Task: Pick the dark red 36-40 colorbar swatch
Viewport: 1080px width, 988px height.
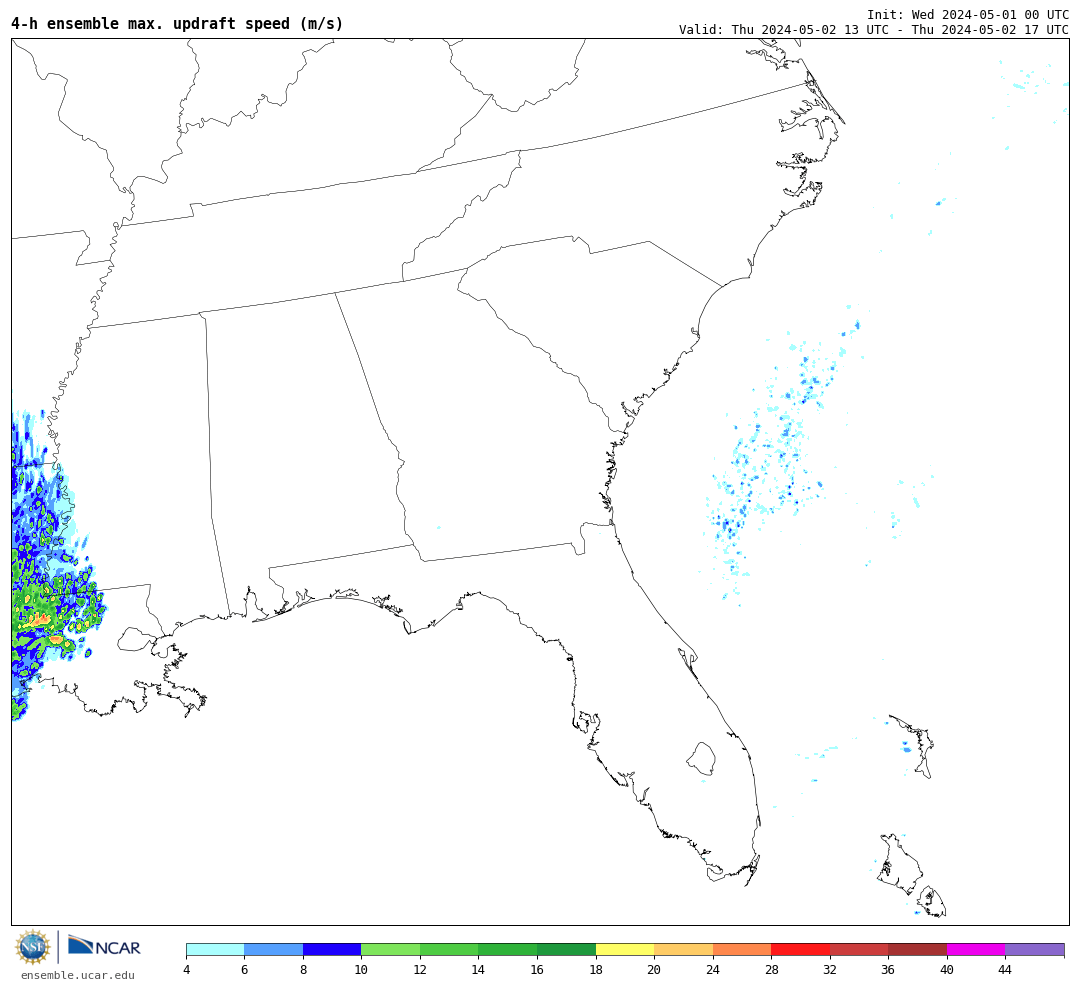Action: click(x=917, y=949)
